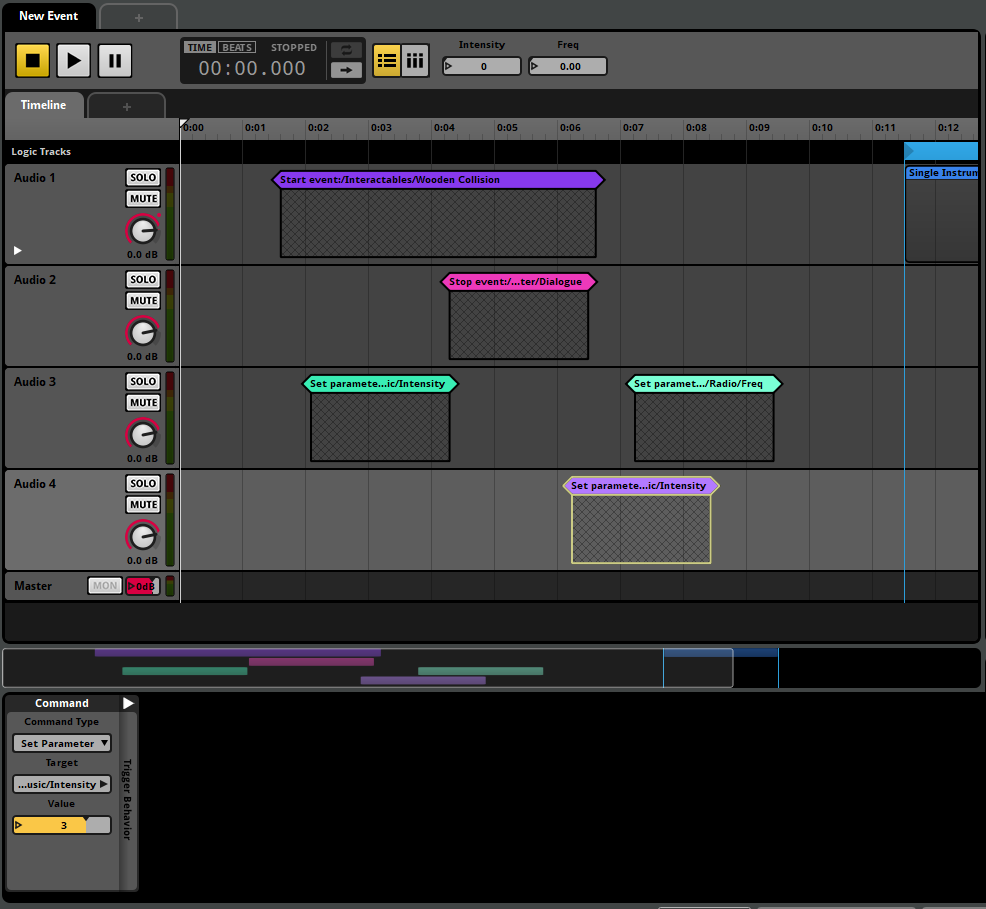Solo the Audio 1 track
The width and height of the screenshot is (986, 909).
143,178
